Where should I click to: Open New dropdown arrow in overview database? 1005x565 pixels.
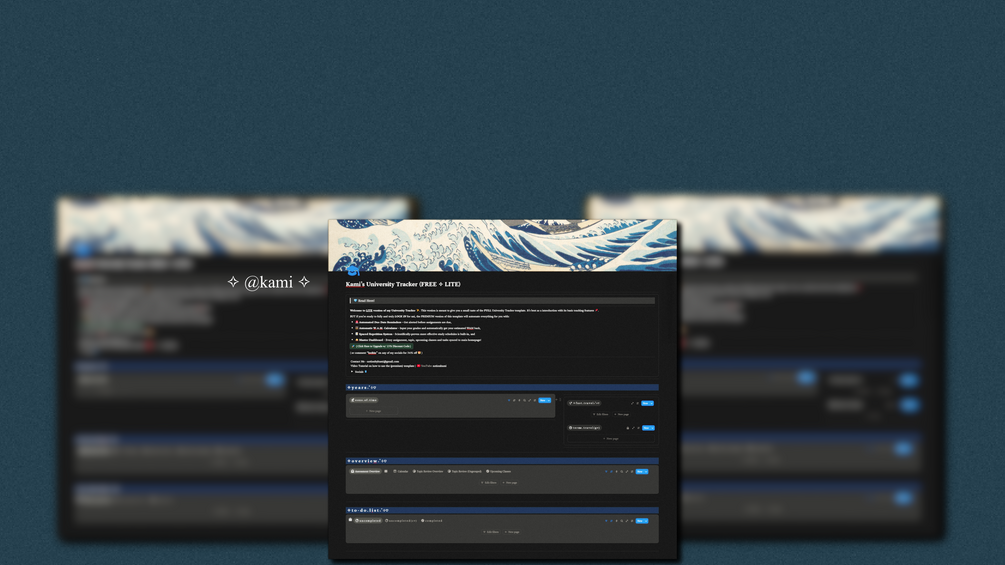coord(646,471)
